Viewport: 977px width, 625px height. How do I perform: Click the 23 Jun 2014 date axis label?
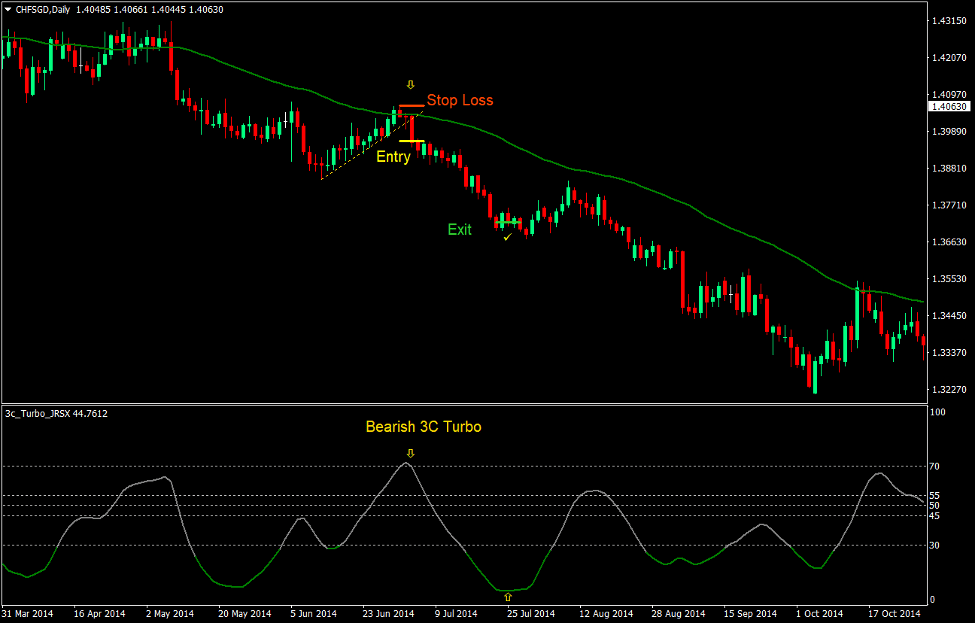[x=388, y=611]
